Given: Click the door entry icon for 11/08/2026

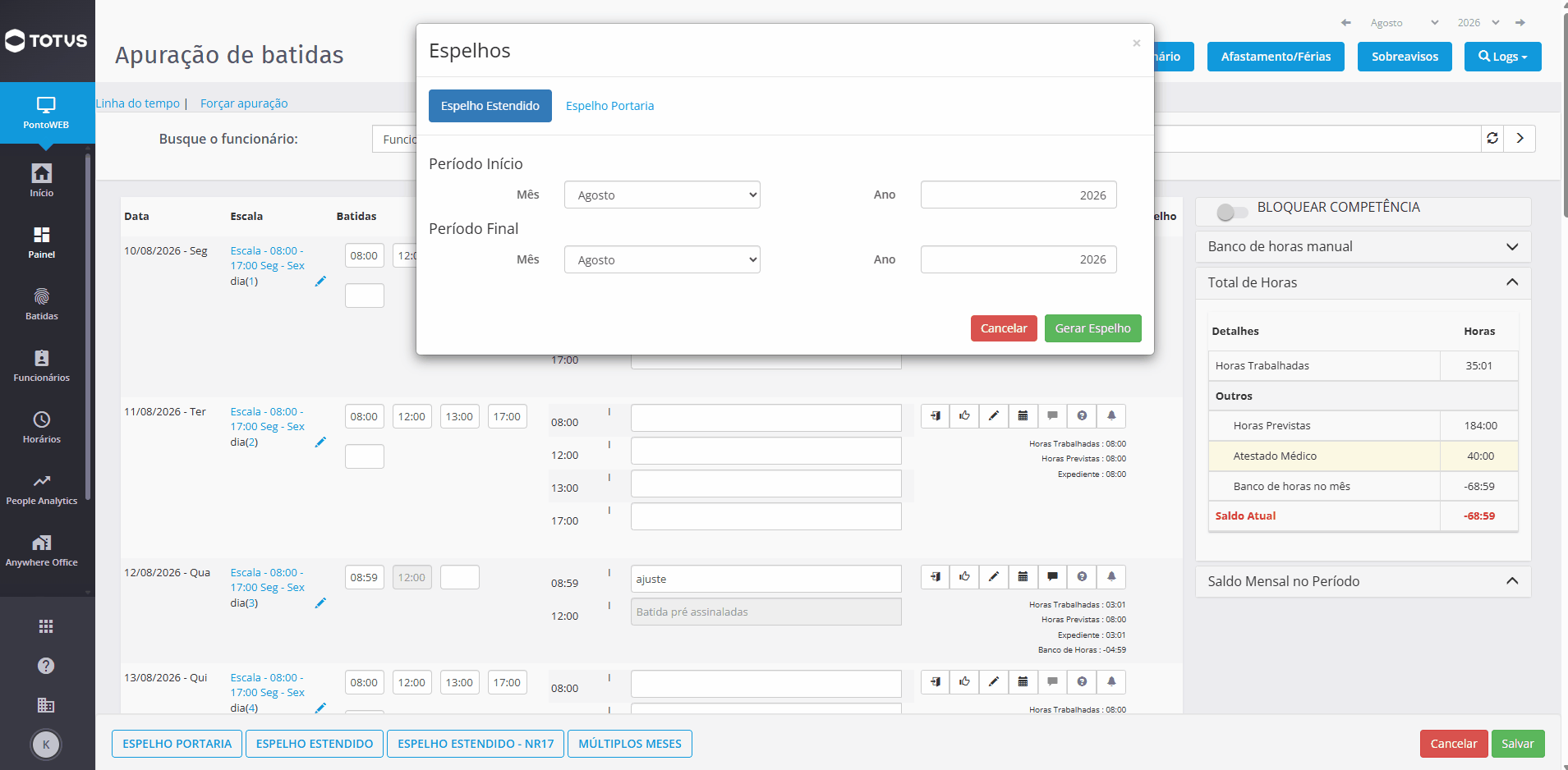Looking at the screenshot, I should point(936,415).
